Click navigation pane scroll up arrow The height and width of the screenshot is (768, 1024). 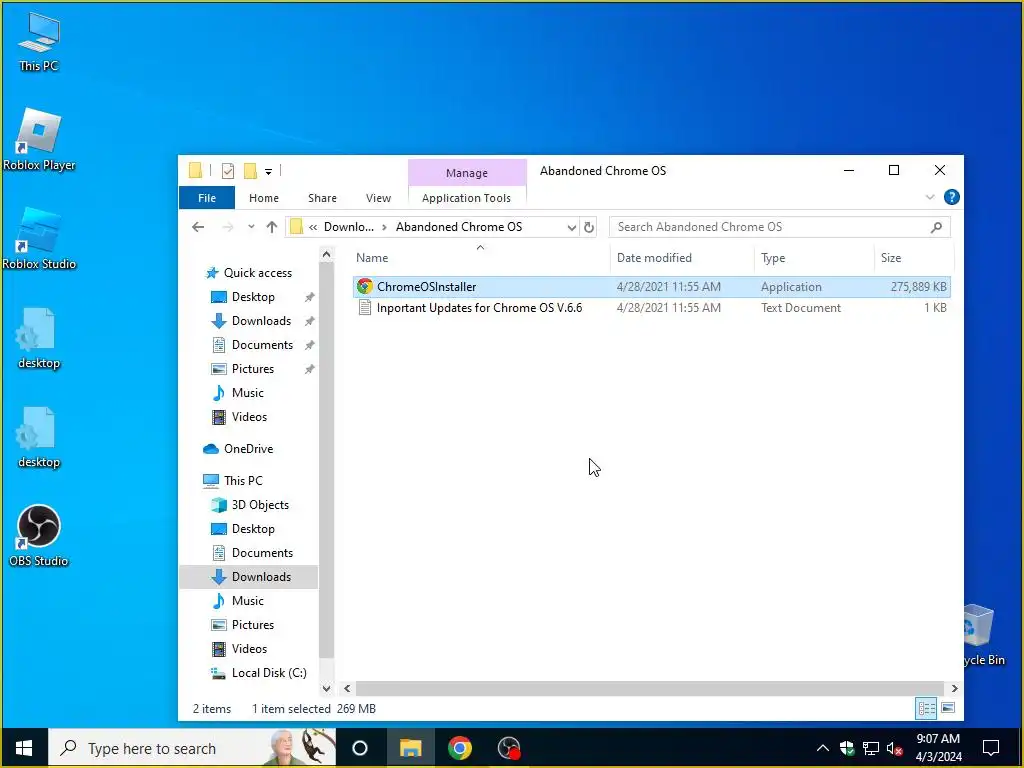(327, 254)
